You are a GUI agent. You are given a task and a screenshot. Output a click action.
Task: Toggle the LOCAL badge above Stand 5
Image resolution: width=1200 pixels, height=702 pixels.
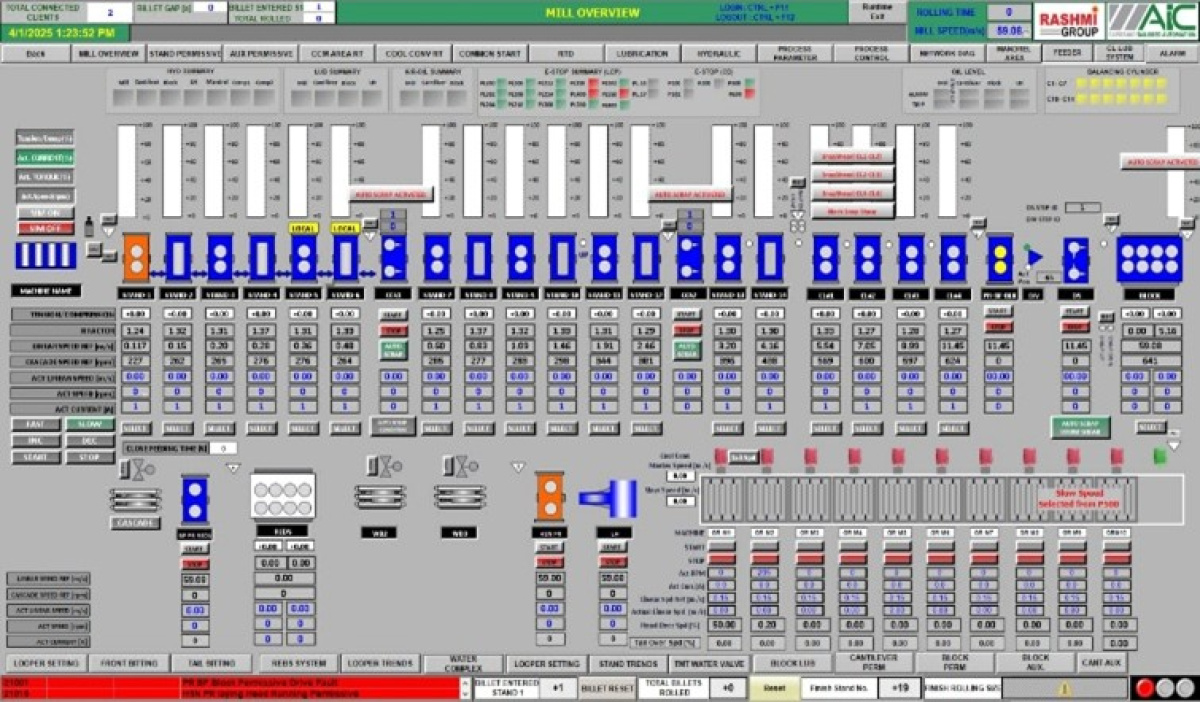pyautogui.click(x=303, y=228)
